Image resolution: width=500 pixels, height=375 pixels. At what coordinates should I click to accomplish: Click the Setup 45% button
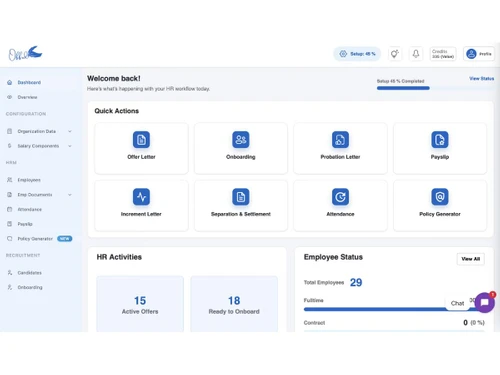pos(357,54)
